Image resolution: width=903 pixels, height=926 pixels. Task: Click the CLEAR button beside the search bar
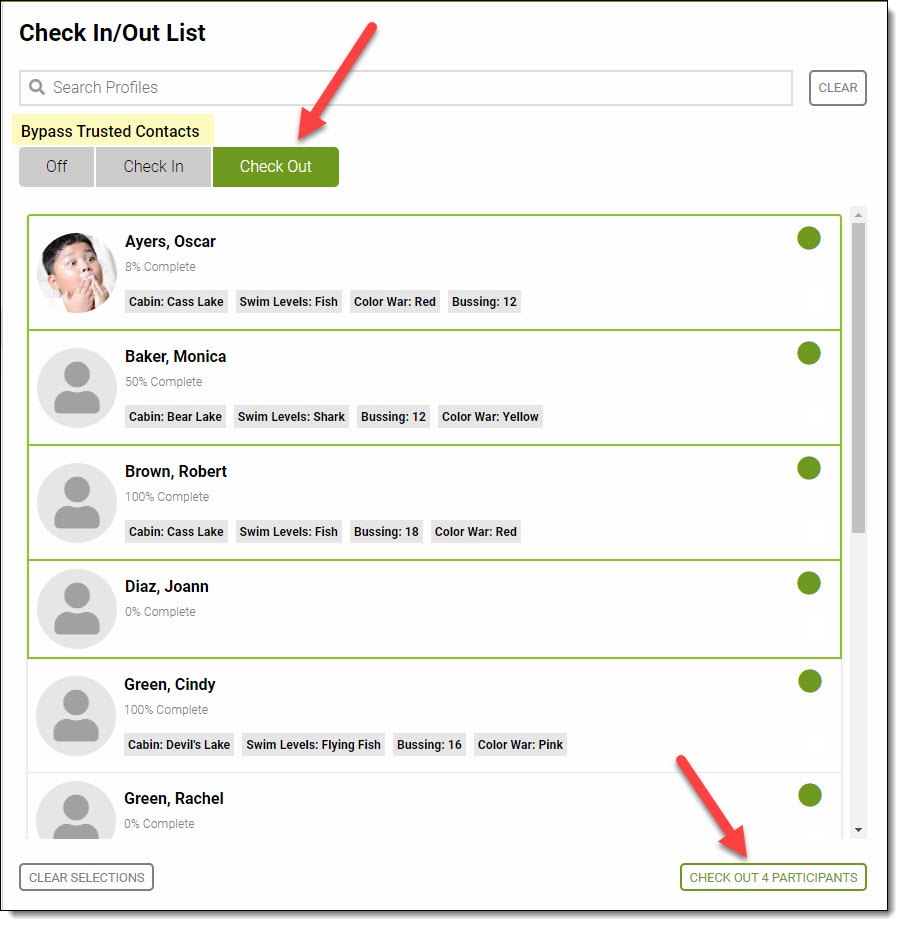coord(837,88)
